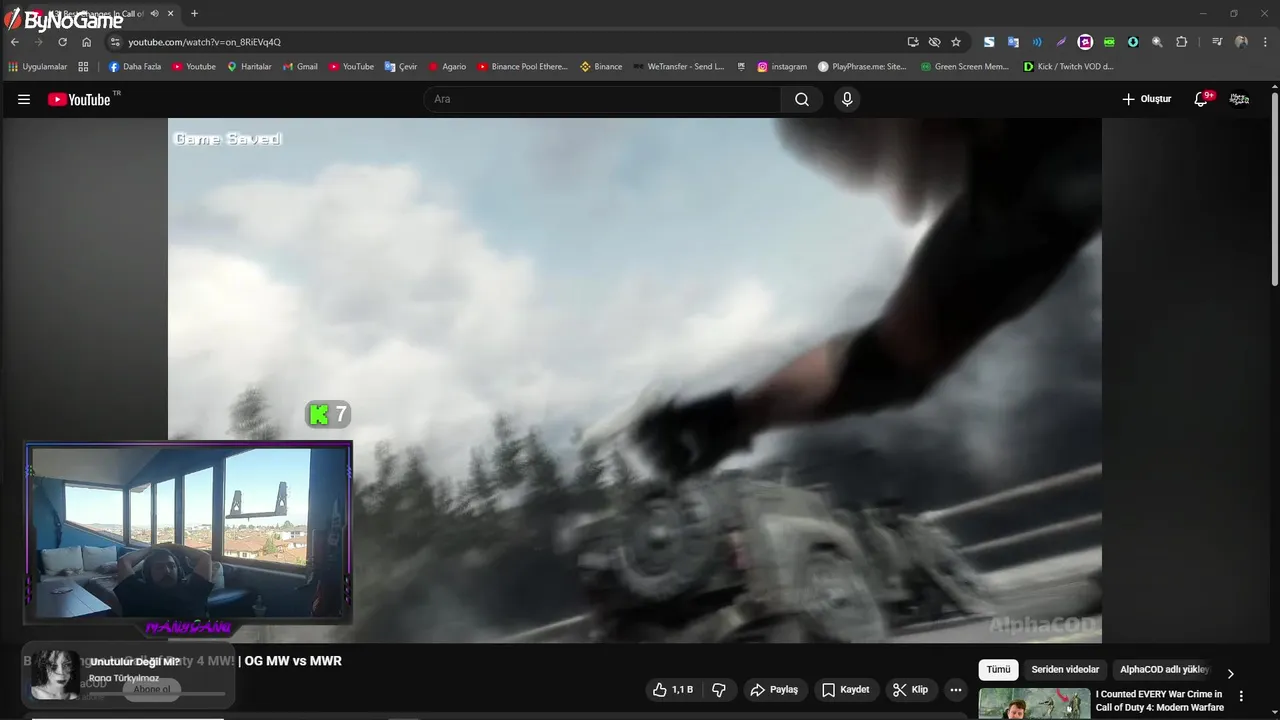Open the browser home page button
1280x720 pixels.
pos(86,42)
